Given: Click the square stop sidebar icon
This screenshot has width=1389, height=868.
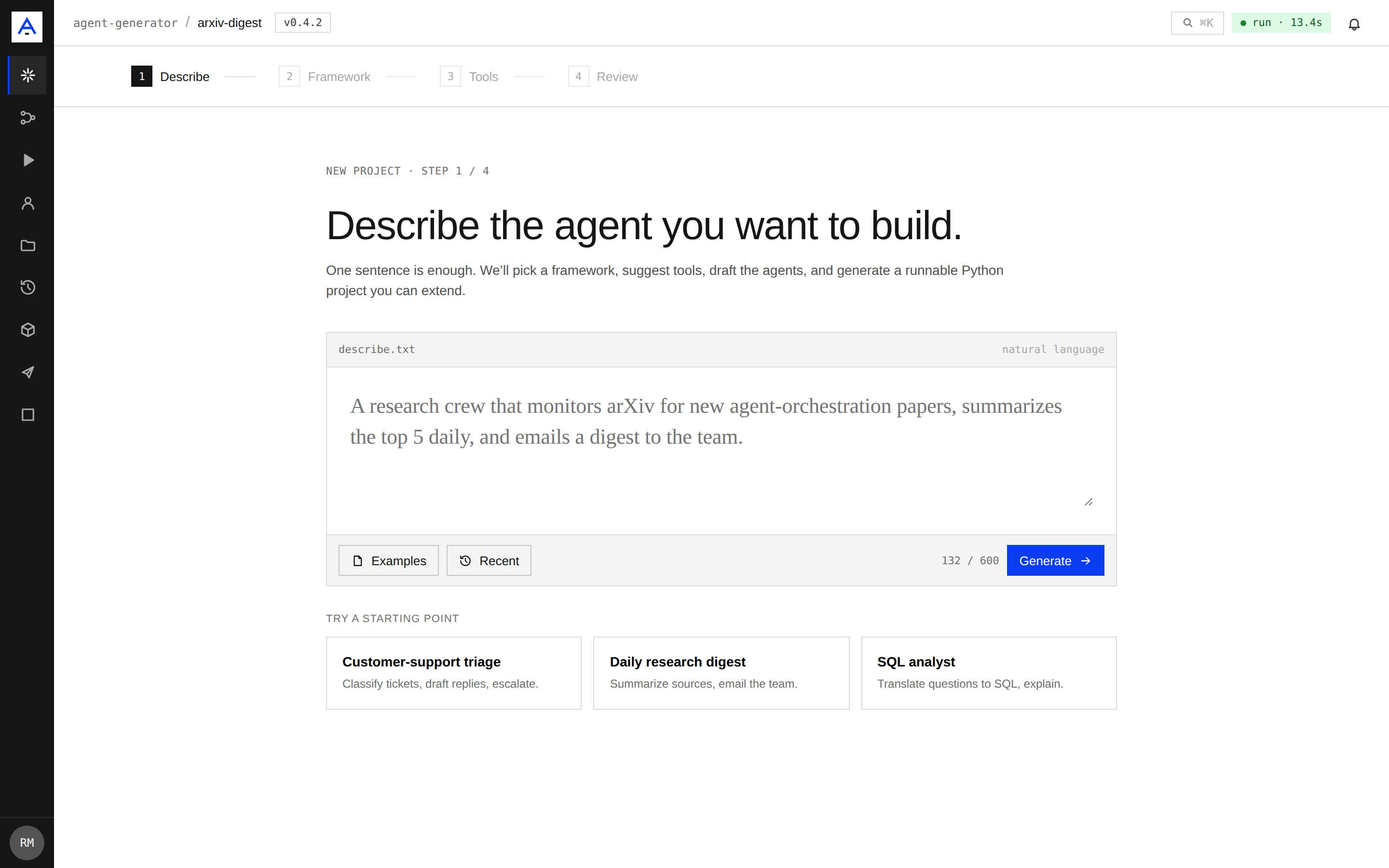Looking at the screenshot, I should point(27,415).
